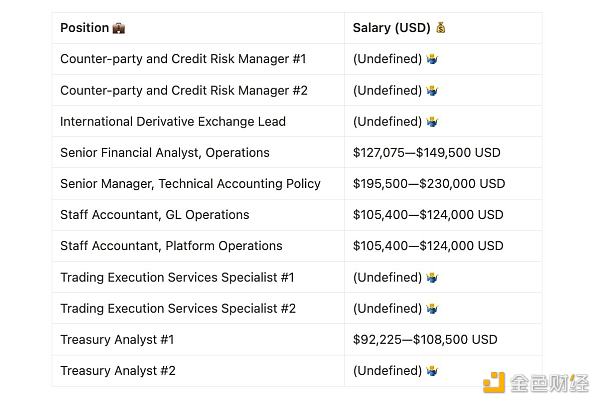
Task: Click Staff Accountant, GL Operations row
Action: [155, 215]
